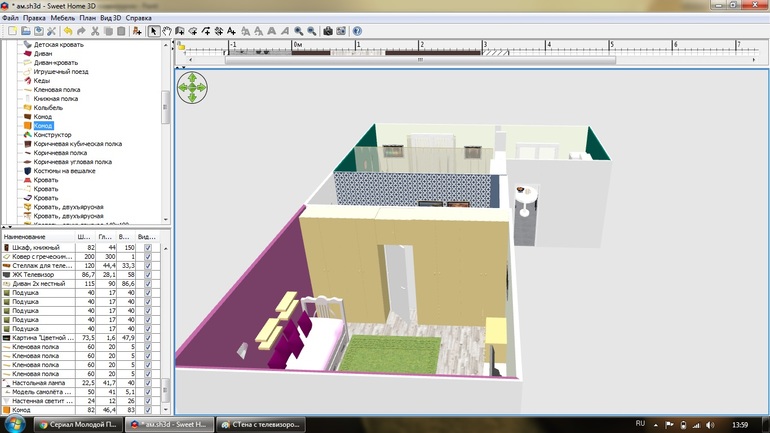Click the Create photo camera icon
The height and width of the screenshot is (433, 770).
click(327, 31)
